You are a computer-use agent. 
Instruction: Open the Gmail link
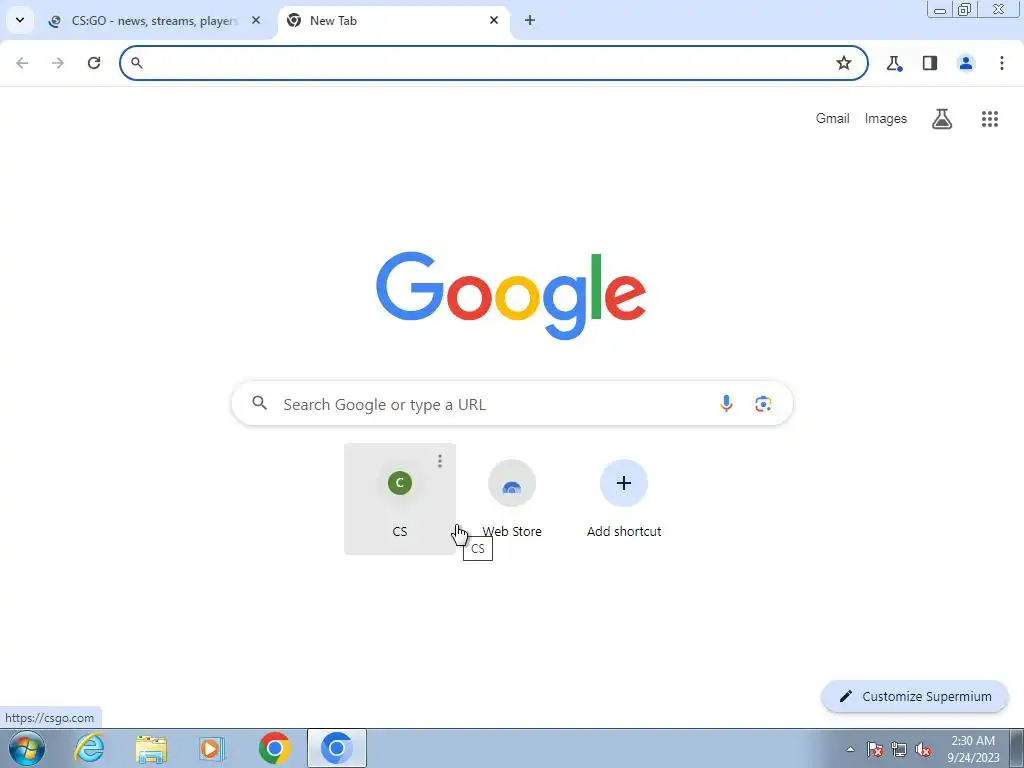(833, 118)
